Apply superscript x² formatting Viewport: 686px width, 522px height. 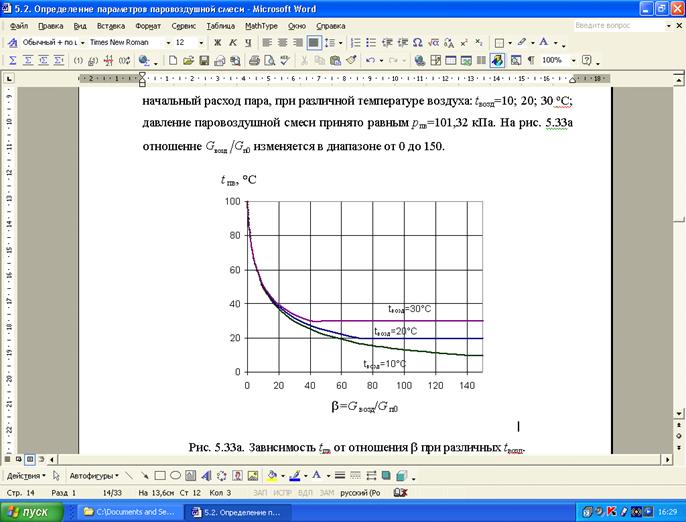click(x=464, y=42)
